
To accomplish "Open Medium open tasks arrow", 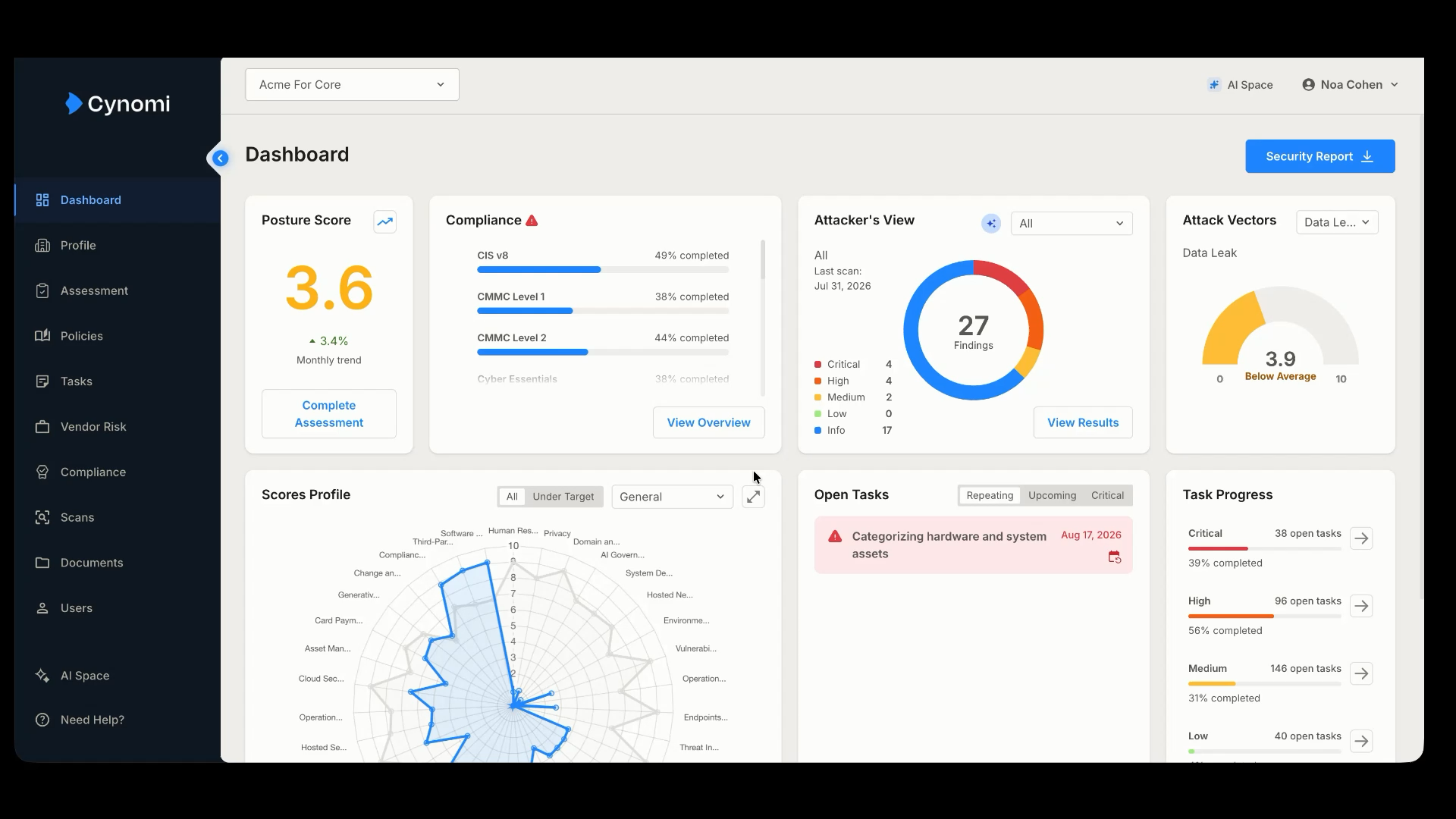I will (1361, 673).
